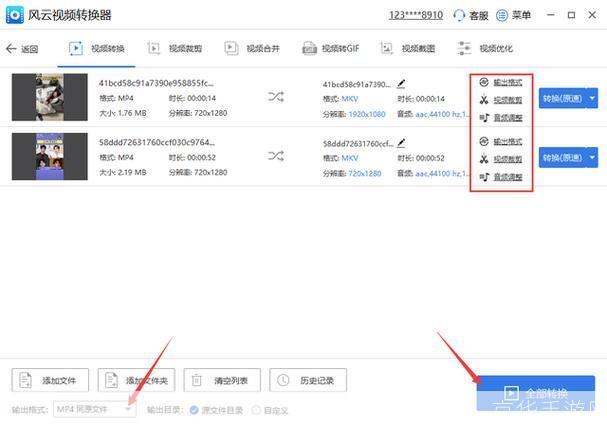Click 转换(原速) button for 58ddd726 video

click(x=562, y=158)
